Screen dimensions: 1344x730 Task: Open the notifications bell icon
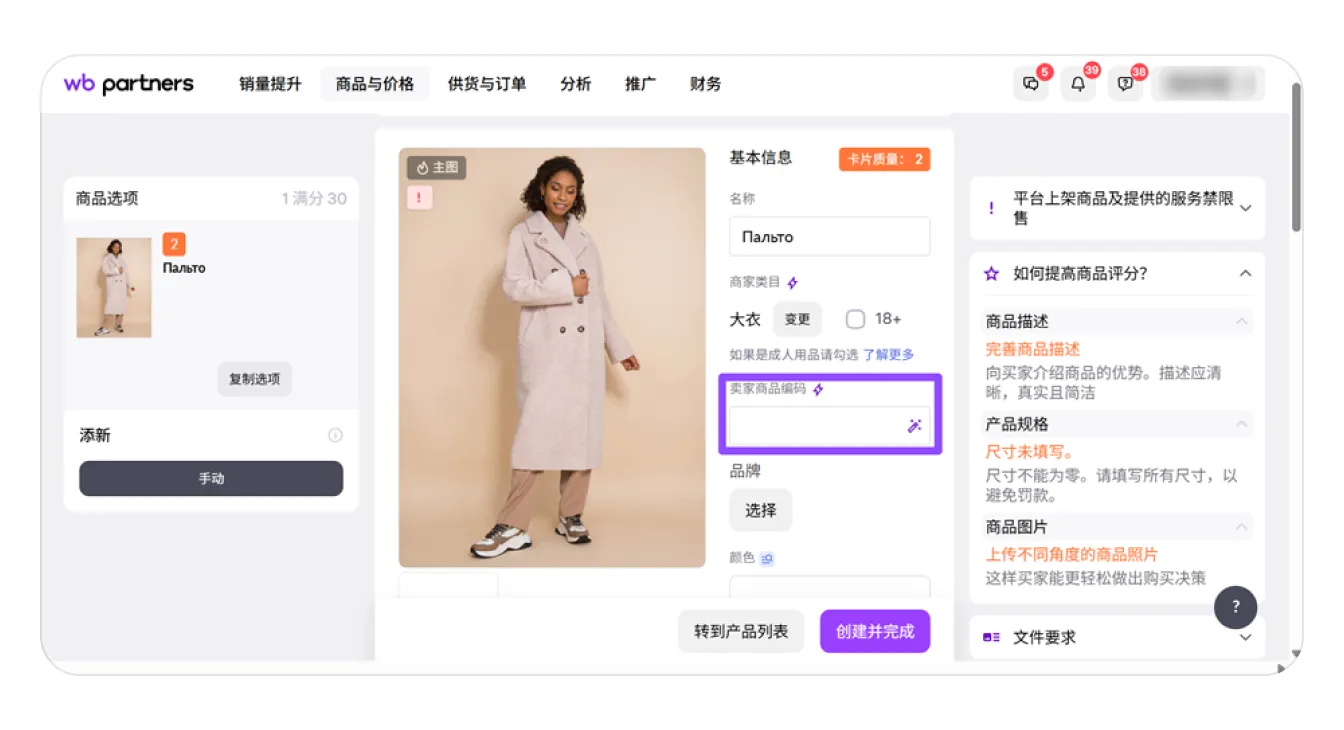1078,84
